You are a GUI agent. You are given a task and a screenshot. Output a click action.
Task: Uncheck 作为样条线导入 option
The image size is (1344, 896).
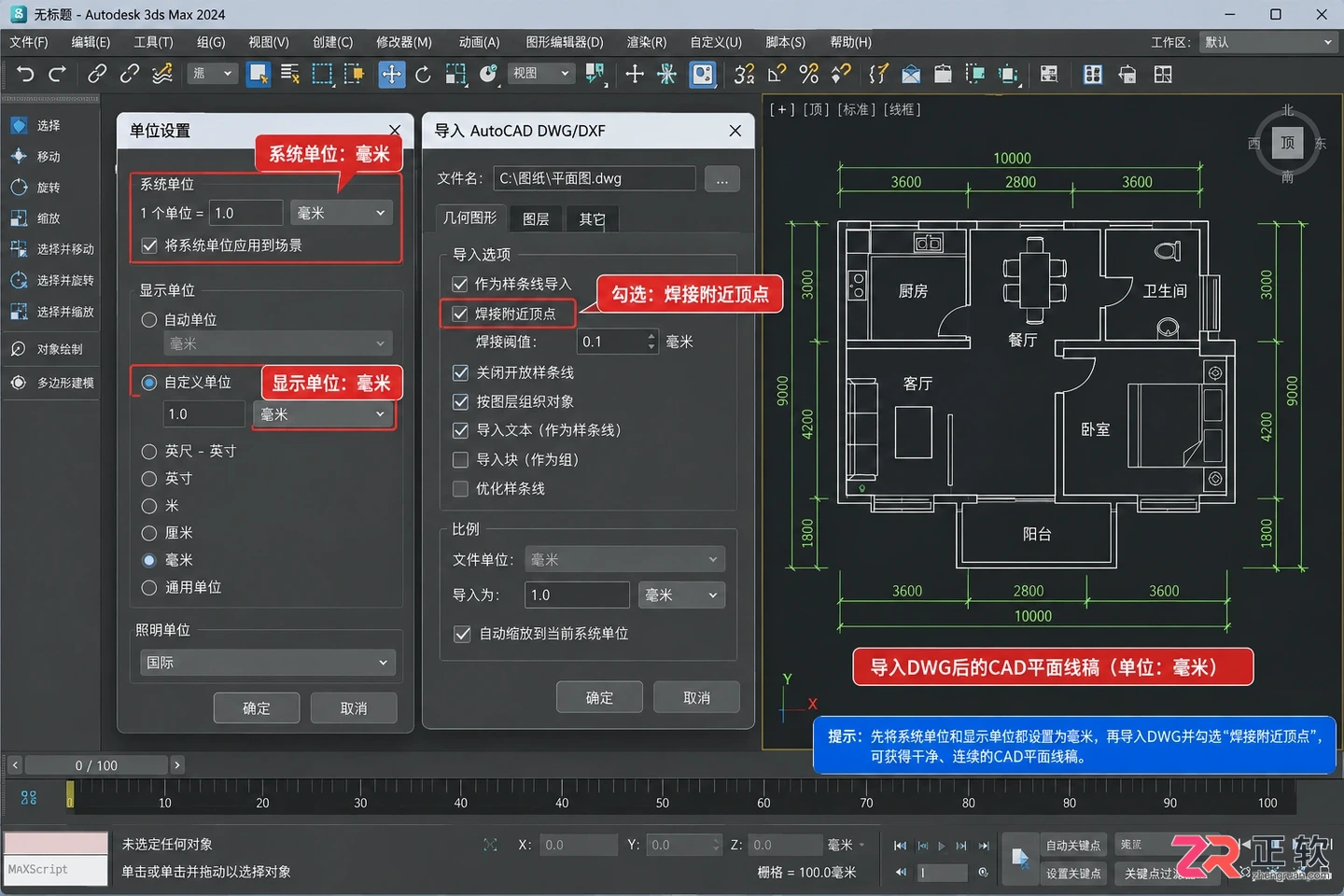460,284
